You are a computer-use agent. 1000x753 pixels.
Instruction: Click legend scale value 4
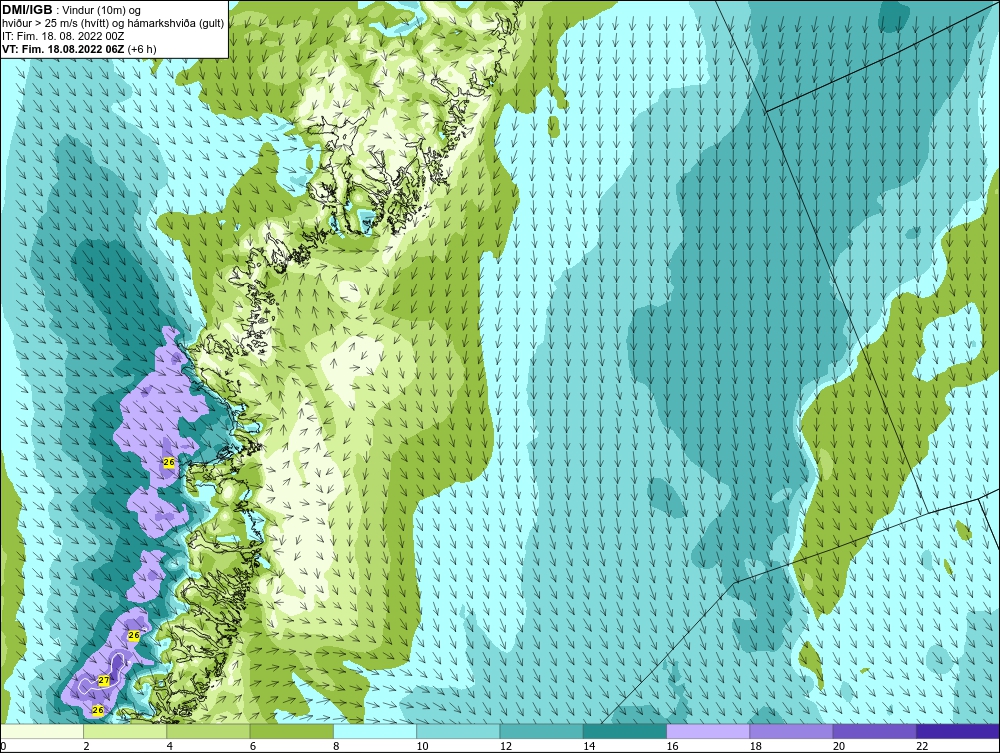pyautogui.click(x=170, y=747)
